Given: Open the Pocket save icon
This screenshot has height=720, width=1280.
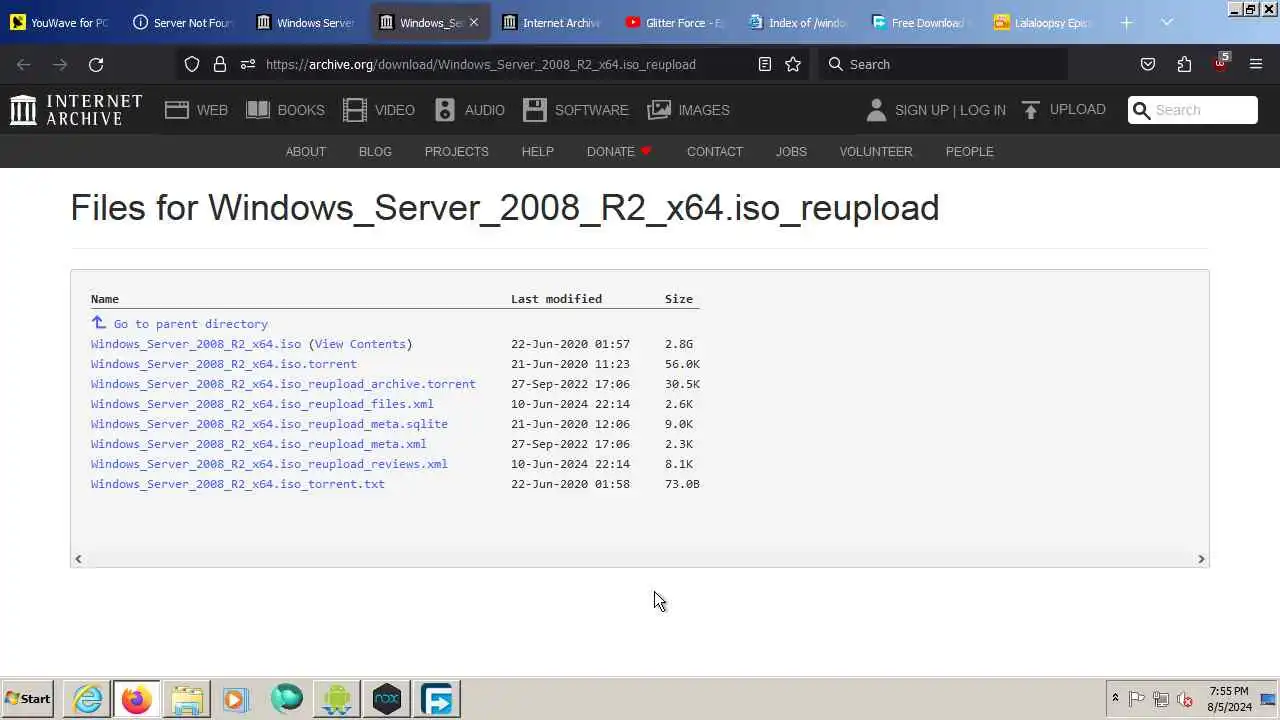Looking at the screenshot, I should (1148, 64).
